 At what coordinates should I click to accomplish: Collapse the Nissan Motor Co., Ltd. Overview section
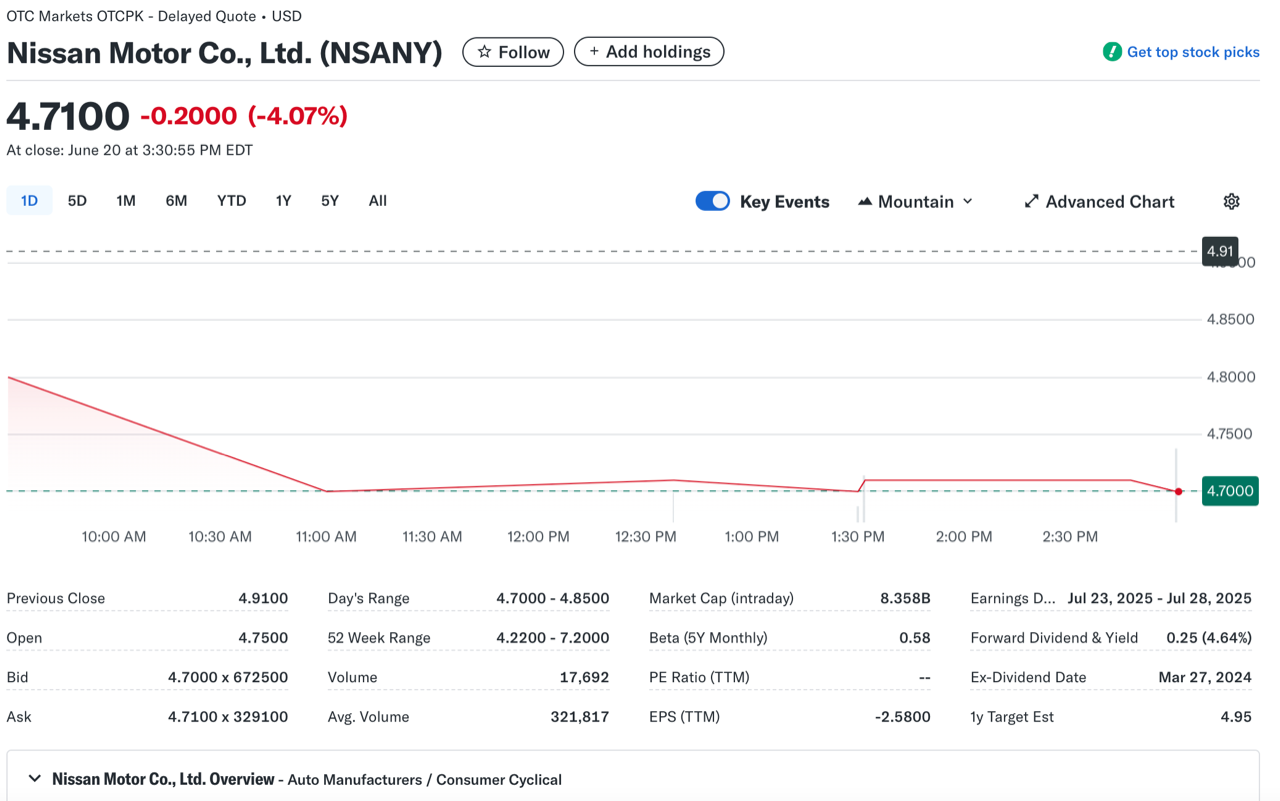[35, 778]
